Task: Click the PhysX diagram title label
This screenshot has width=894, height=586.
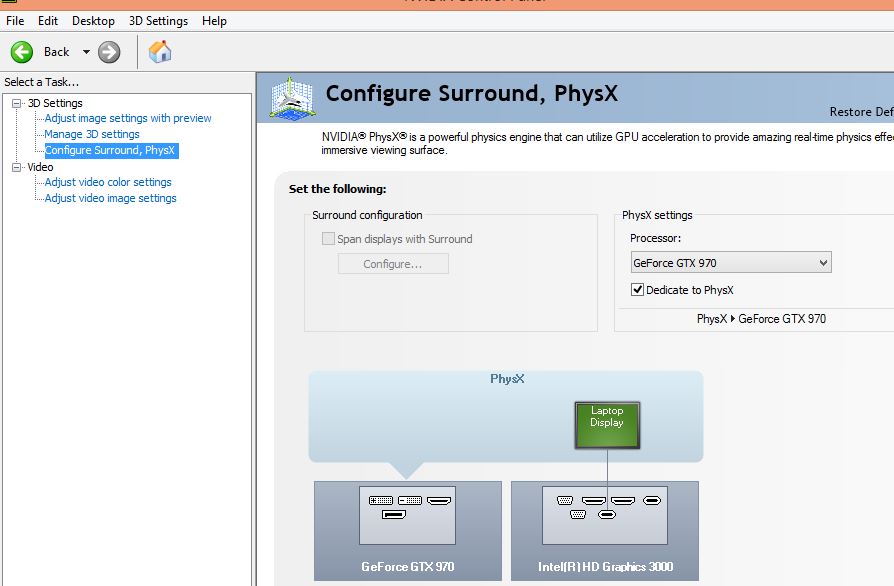Action: click(507, 379)
